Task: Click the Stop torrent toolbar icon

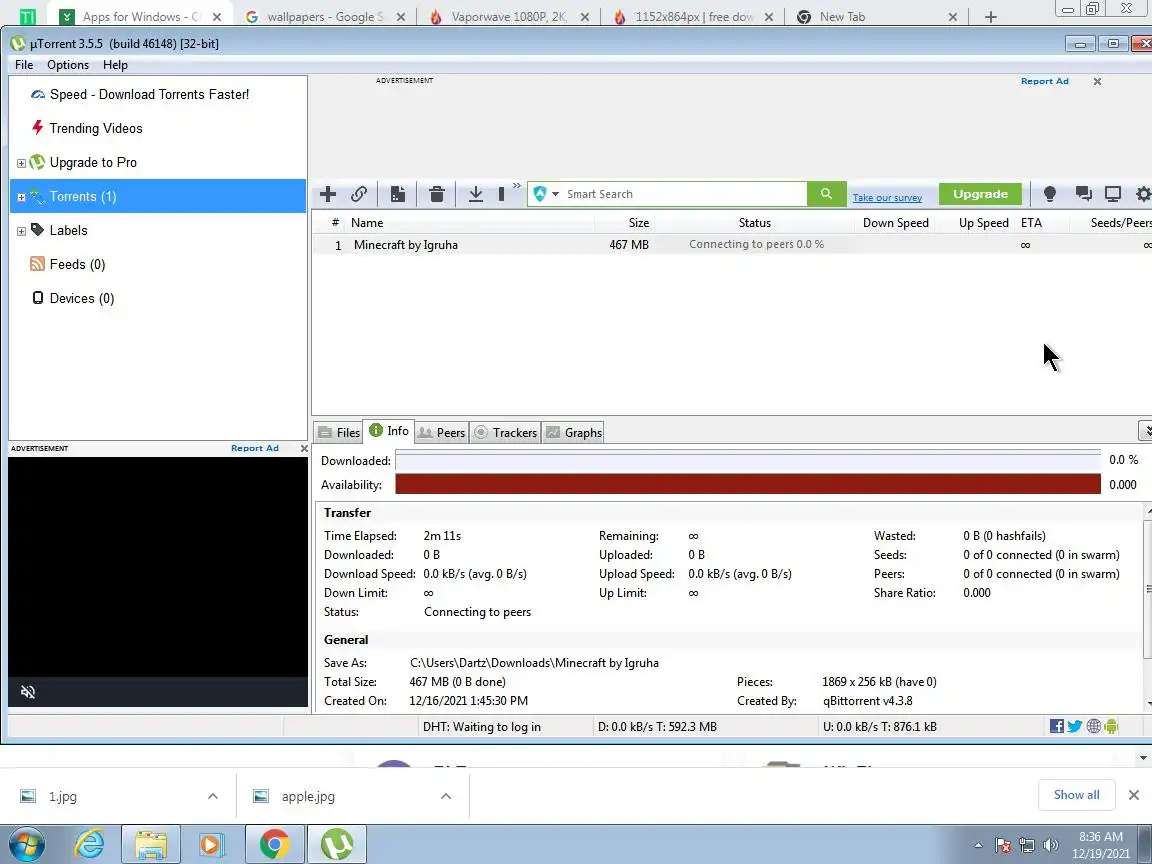Action: (501, 194)
